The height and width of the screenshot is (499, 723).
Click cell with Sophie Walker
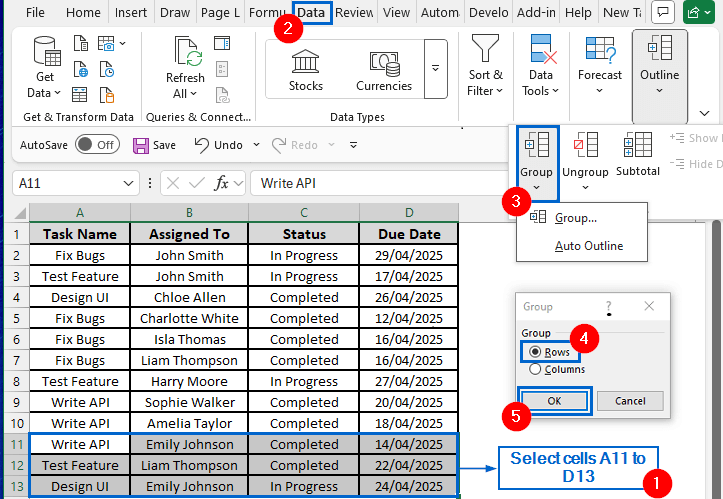tap(190, 403)
